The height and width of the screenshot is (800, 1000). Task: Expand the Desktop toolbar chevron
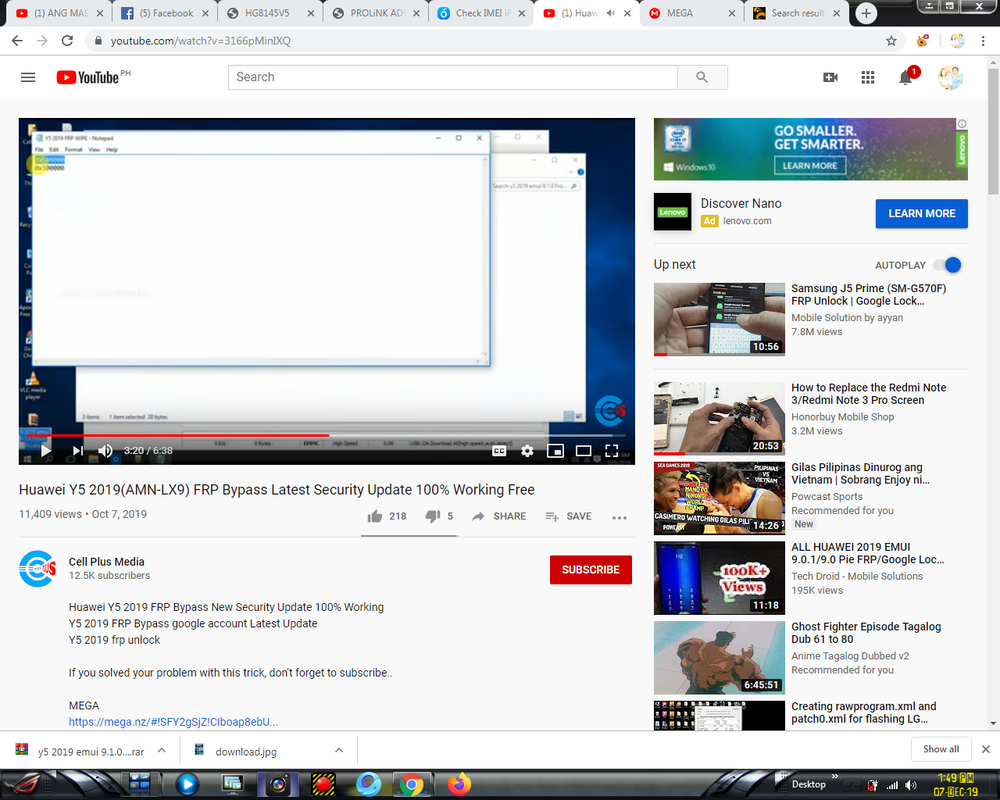(x=835, y=776)
